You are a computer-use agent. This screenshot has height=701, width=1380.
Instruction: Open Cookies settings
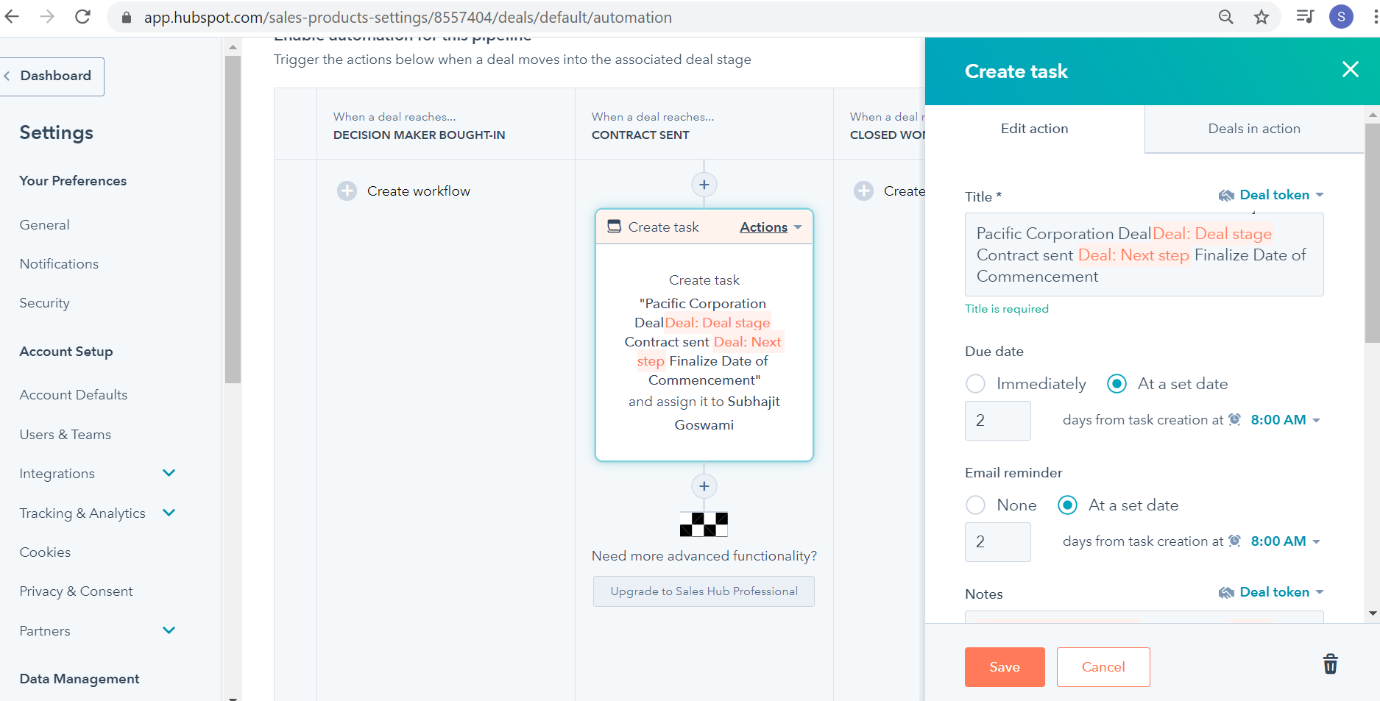point(45,552)
